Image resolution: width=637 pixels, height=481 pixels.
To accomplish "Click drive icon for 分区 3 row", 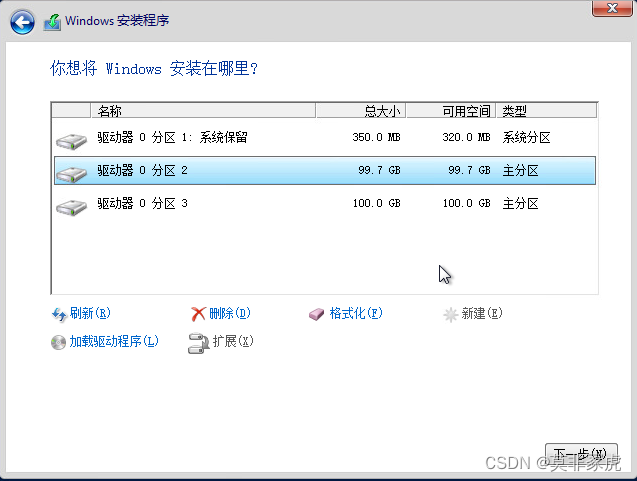I will point(72,207).
